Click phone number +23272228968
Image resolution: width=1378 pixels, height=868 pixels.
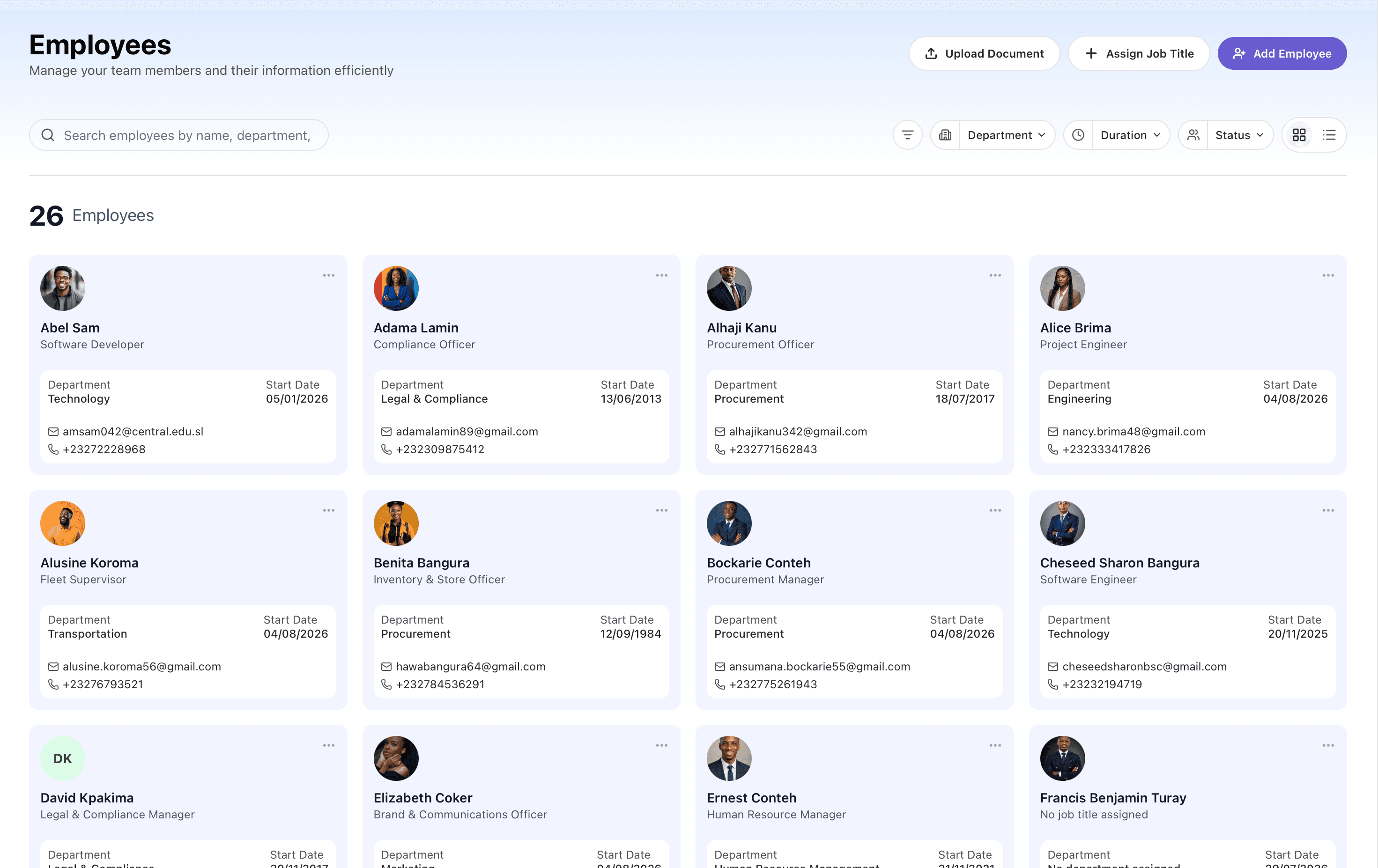(x=104, y=450)
